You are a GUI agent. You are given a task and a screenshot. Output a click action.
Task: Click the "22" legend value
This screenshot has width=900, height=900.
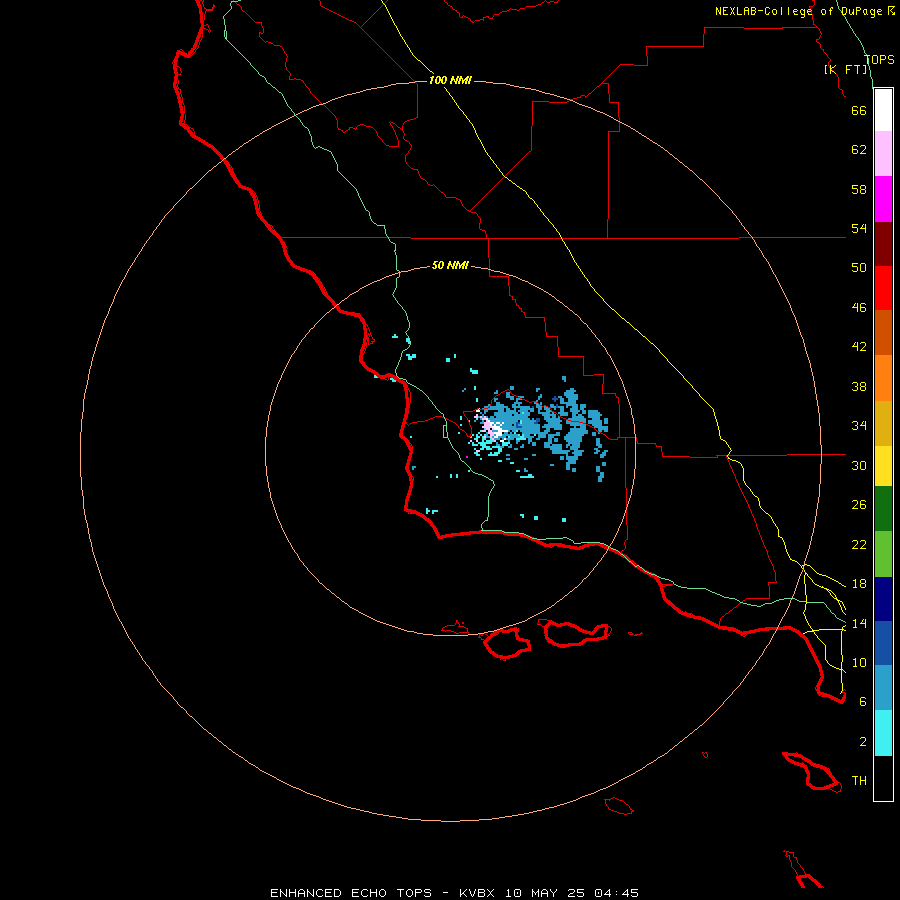tap(859, 544)
